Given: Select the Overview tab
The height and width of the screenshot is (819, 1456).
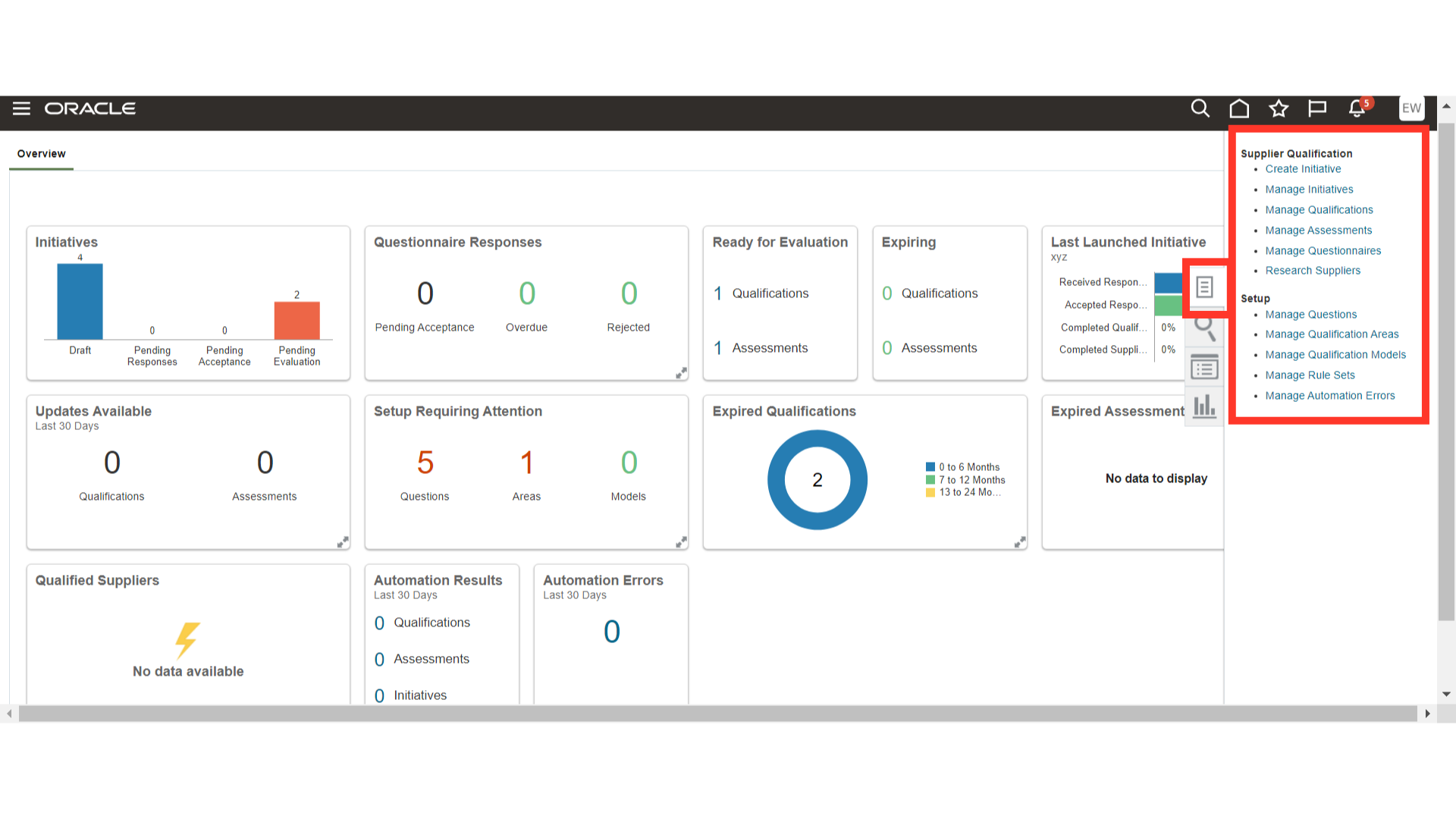Looking at the screenshot, I should 41,154.
